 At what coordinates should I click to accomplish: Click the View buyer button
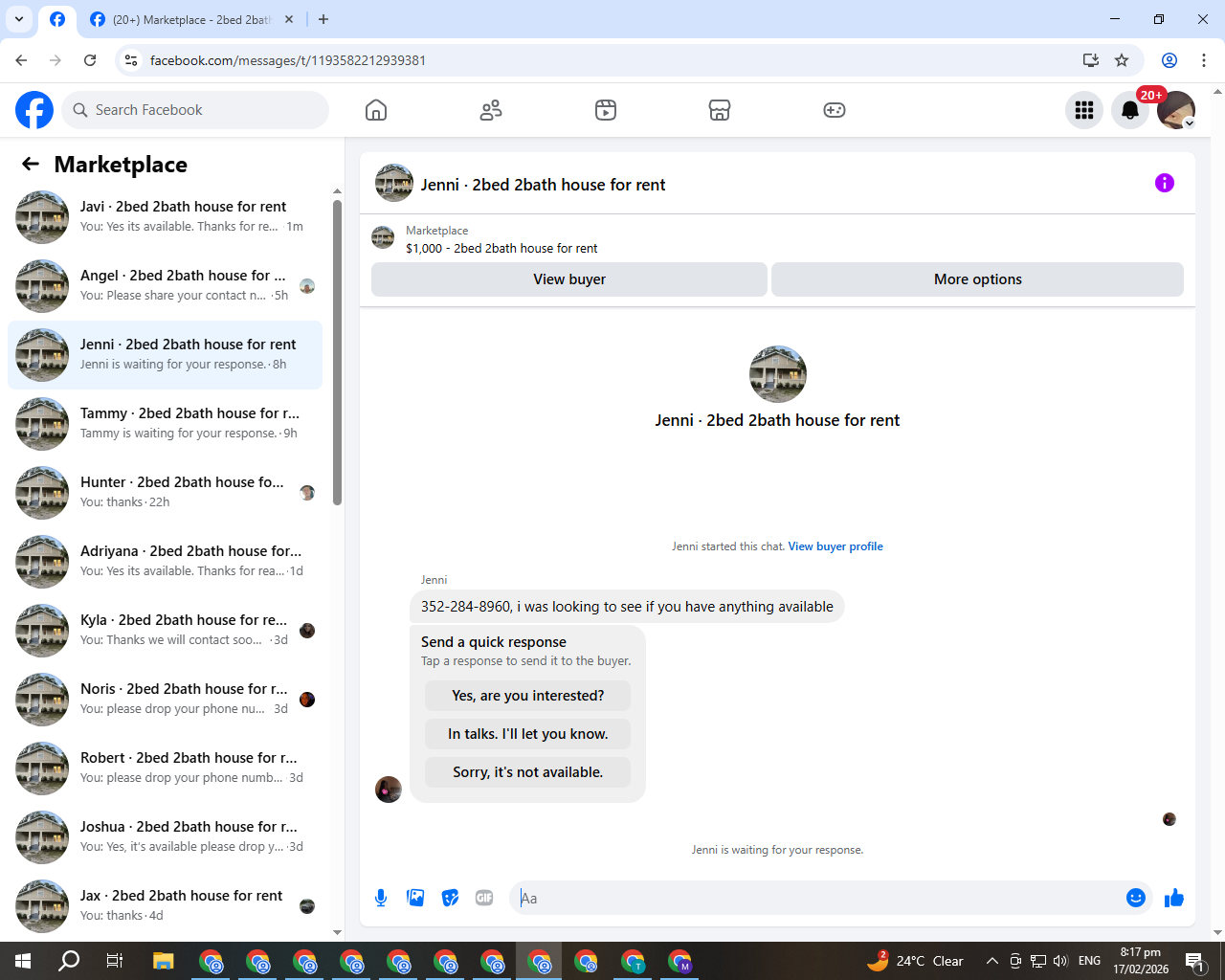569,279
